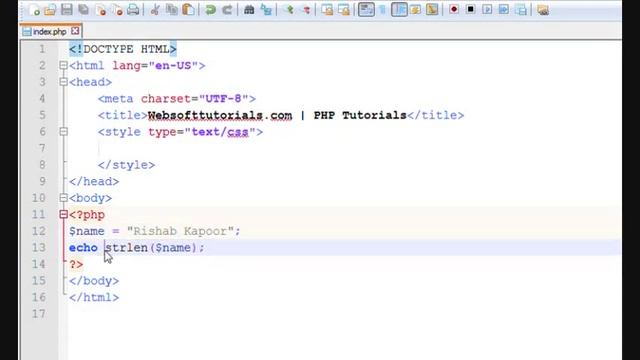The image size is (640, 360).
Task: Collapse the body block on line 10
Action: coord(63,198)
